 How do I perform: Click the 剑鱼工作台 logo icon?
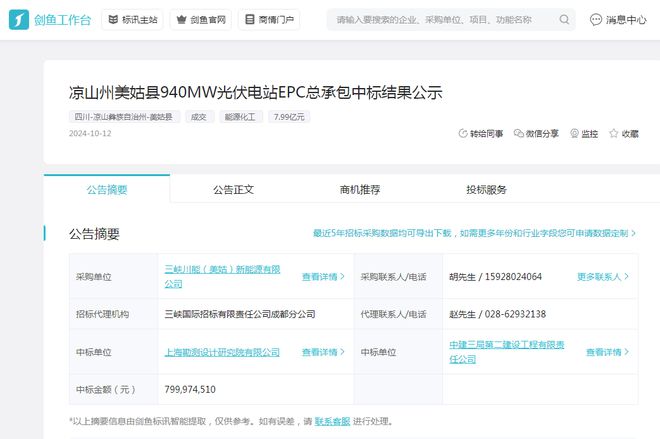(x=19, y=19)
